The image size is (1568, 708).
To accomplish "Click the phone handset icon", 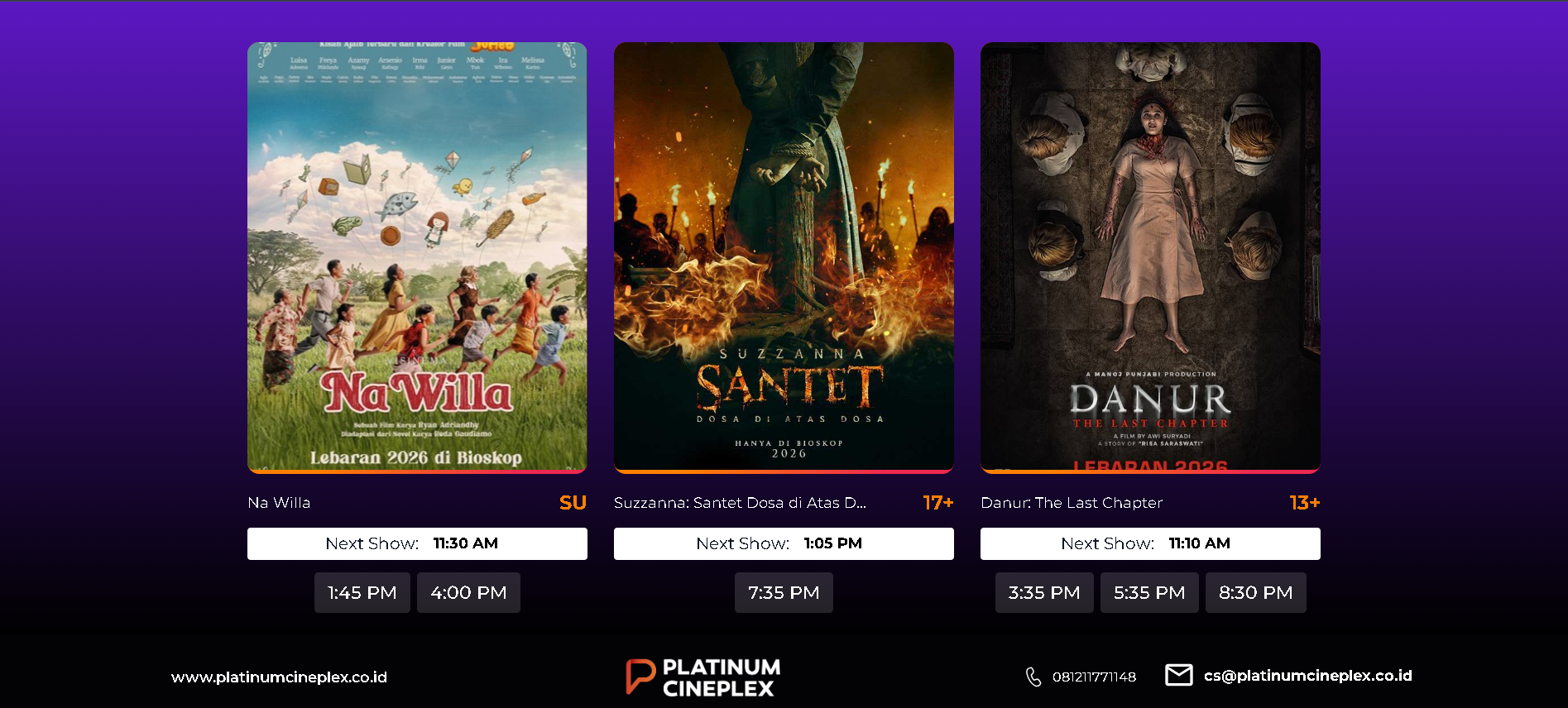I will pos(1033,677).
